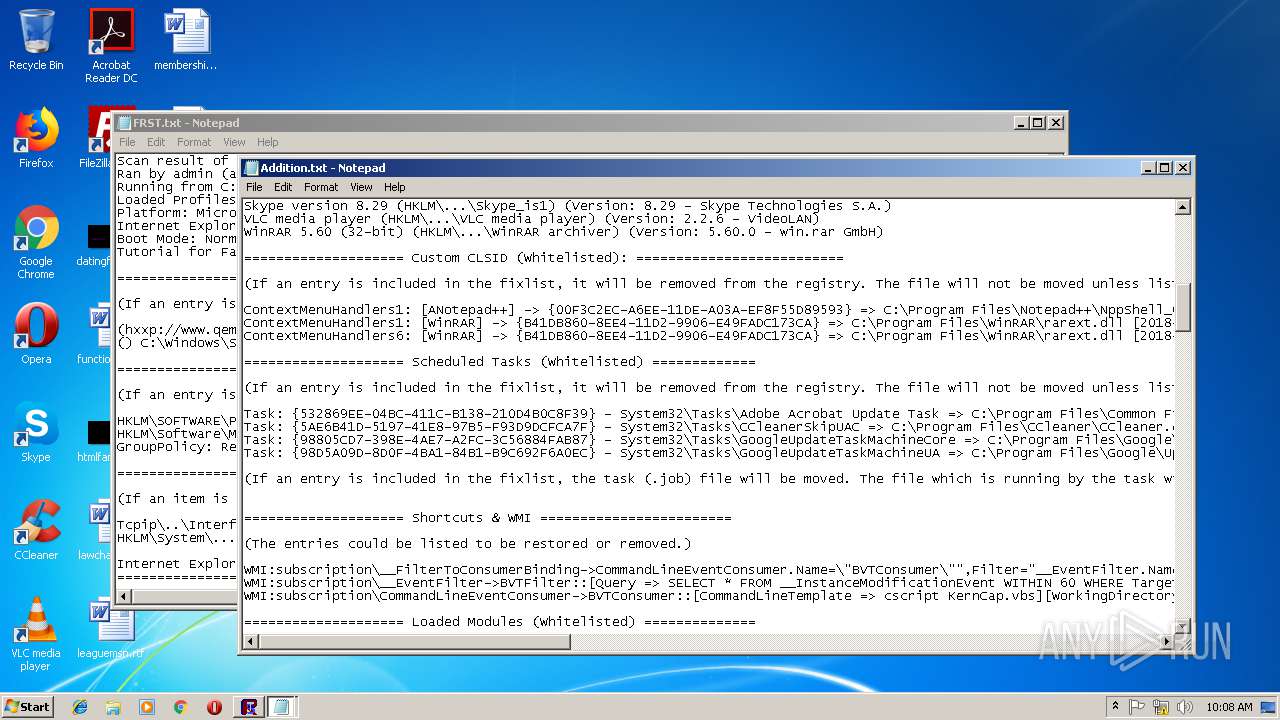The height and width of the screenshot is (720, 1280).
Task: Open Opera from the taskbar
Action: click(x=214, y=707)
